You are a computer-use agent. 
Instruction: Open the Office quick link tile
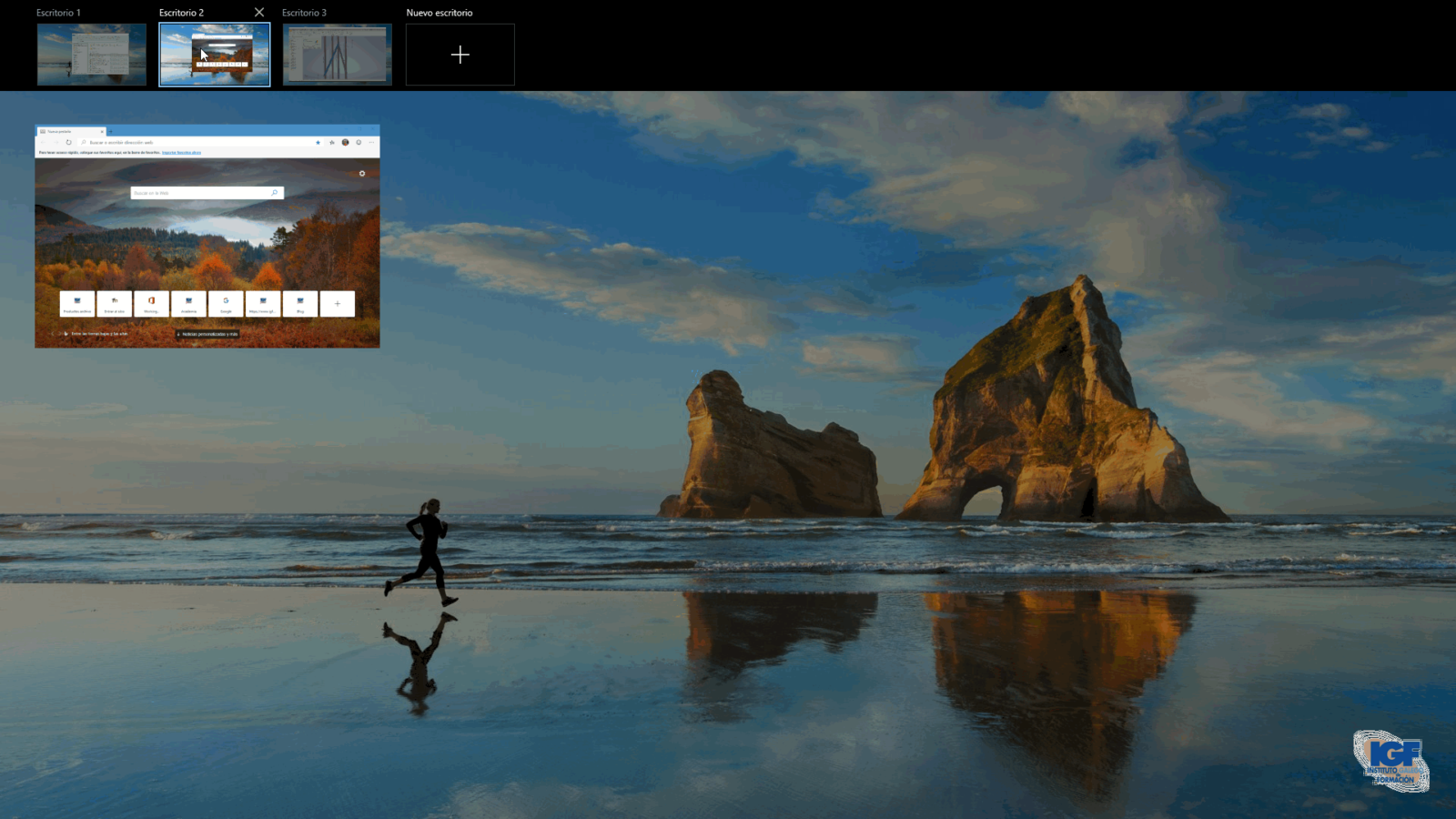(151, 303)
